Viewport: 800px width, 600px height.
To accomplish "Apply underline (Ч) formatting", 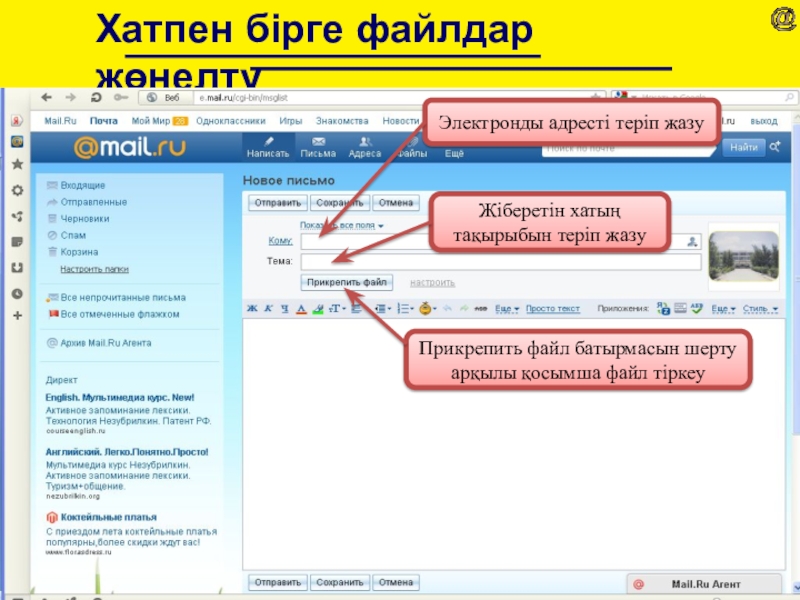I will pos(285,308).
